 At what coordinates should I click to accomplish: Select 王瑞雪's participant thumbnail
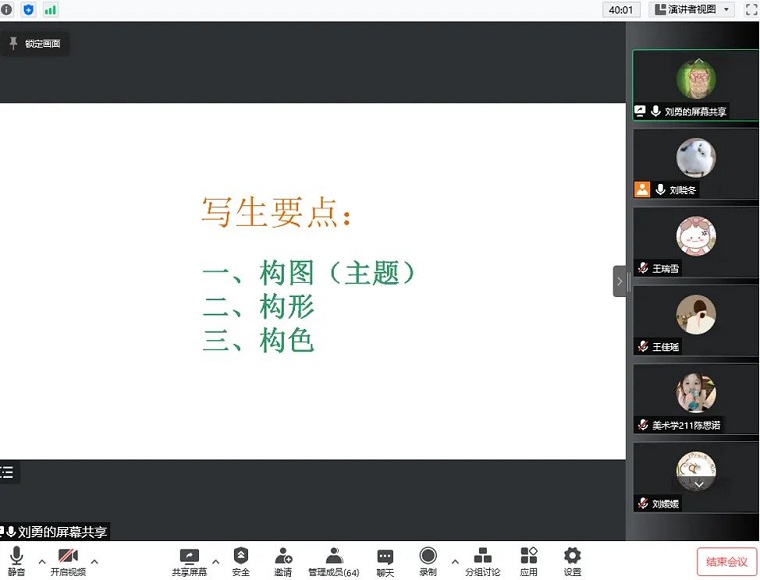coord(695,242)
